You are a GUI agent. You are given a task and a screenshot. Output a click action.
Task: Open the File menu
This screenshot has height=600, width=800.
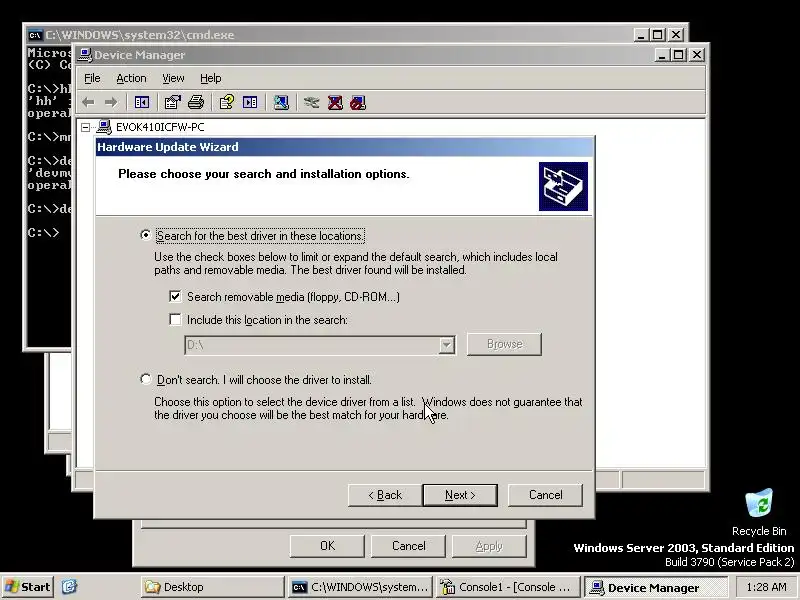tap(92, 78)
